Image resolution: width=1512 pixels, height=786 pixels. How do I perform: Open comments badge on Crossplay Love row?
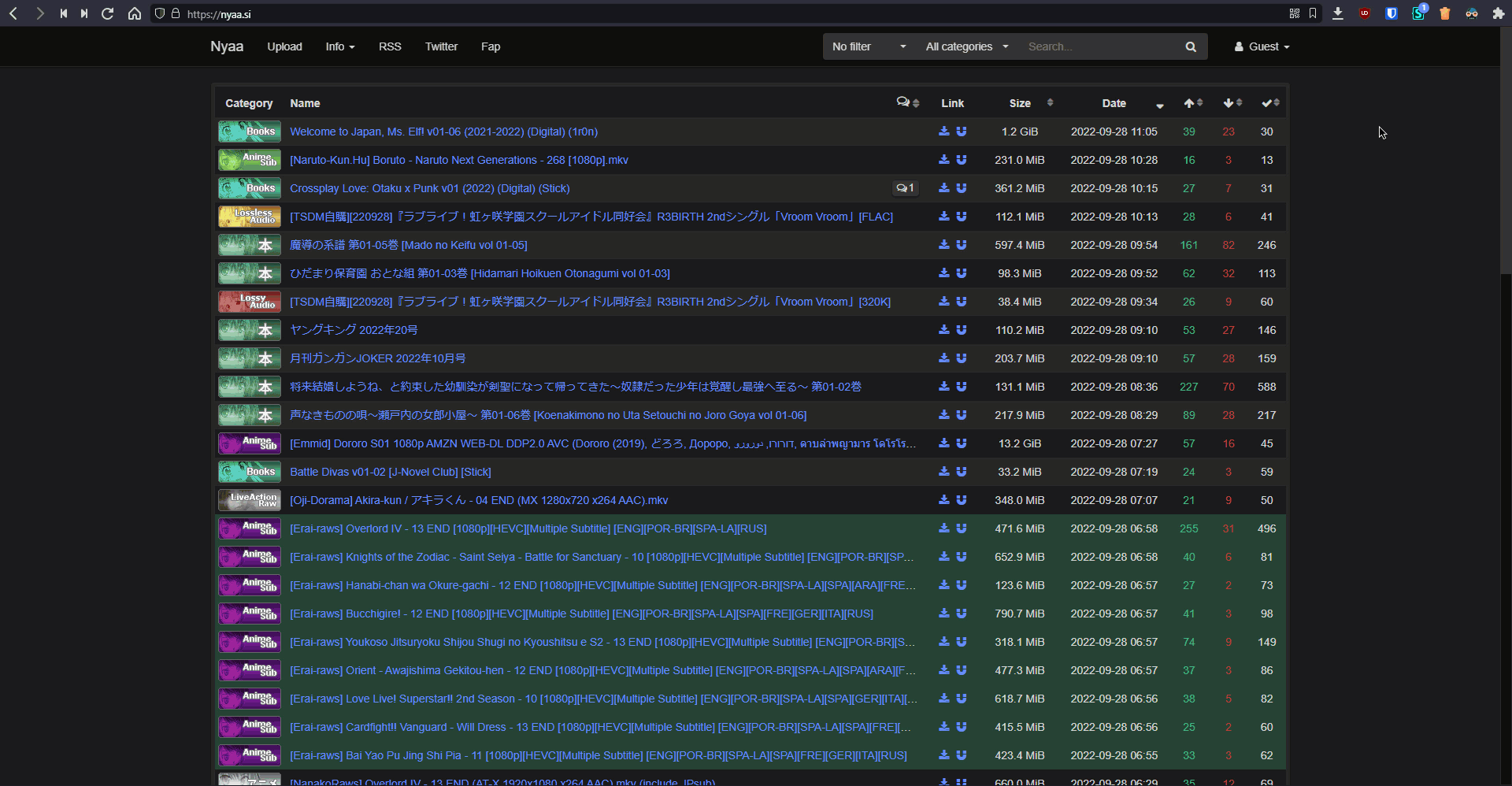tap(905, 188)
